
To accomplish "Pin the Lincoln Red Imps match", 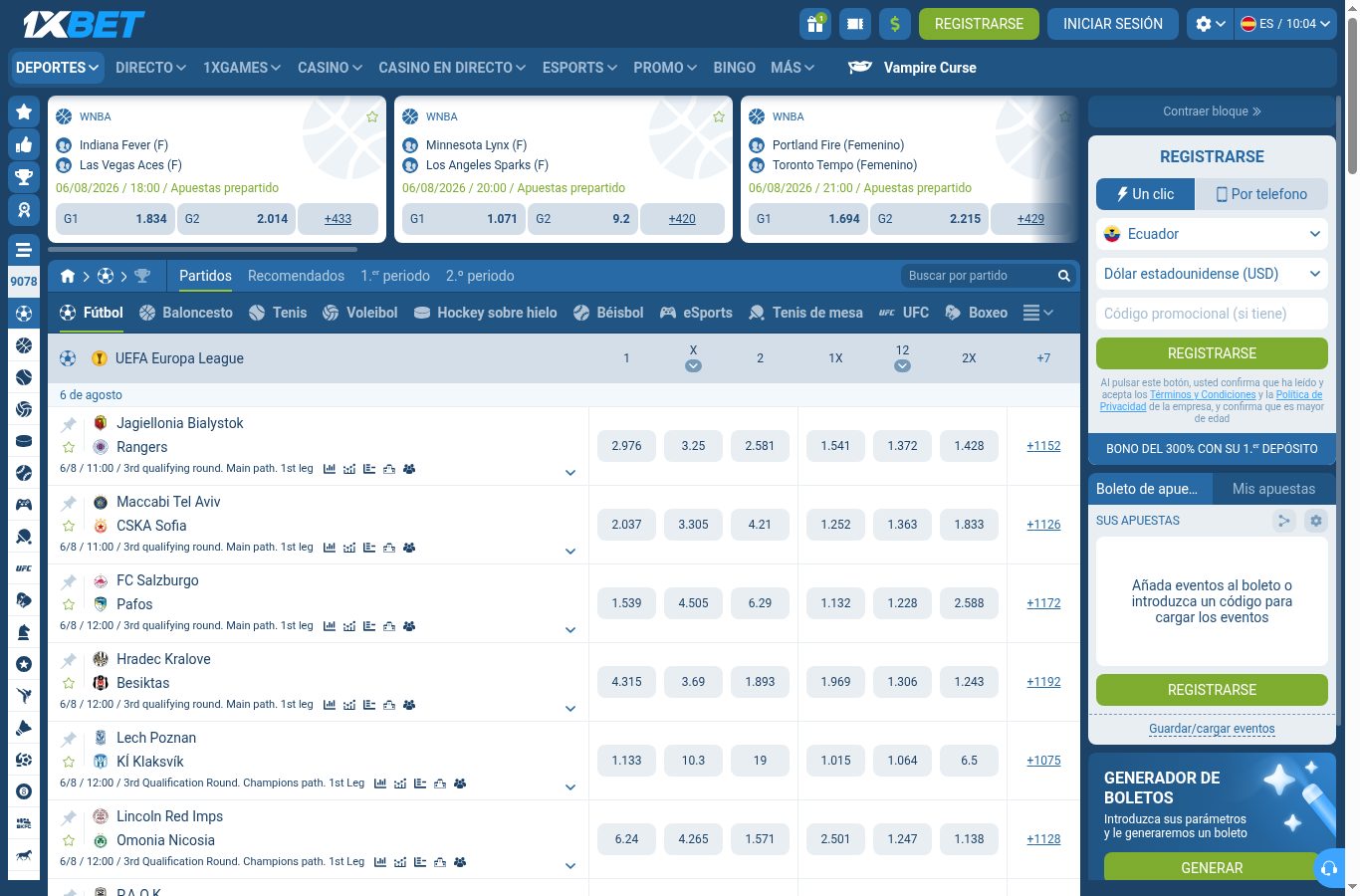I will [69, 817].
